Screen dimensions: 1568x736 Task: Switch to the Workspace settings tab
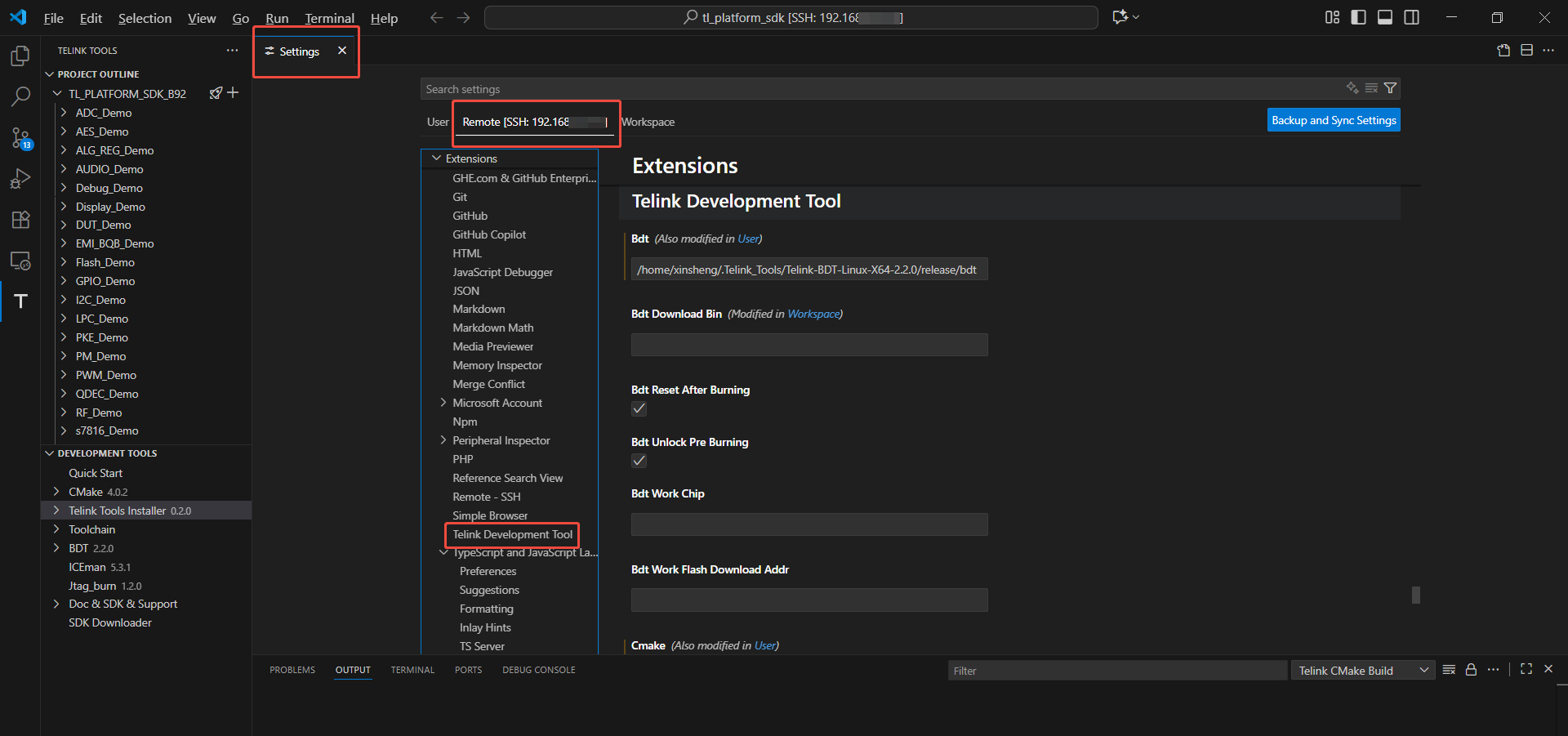pyautogui.click(x=648, y=122)
